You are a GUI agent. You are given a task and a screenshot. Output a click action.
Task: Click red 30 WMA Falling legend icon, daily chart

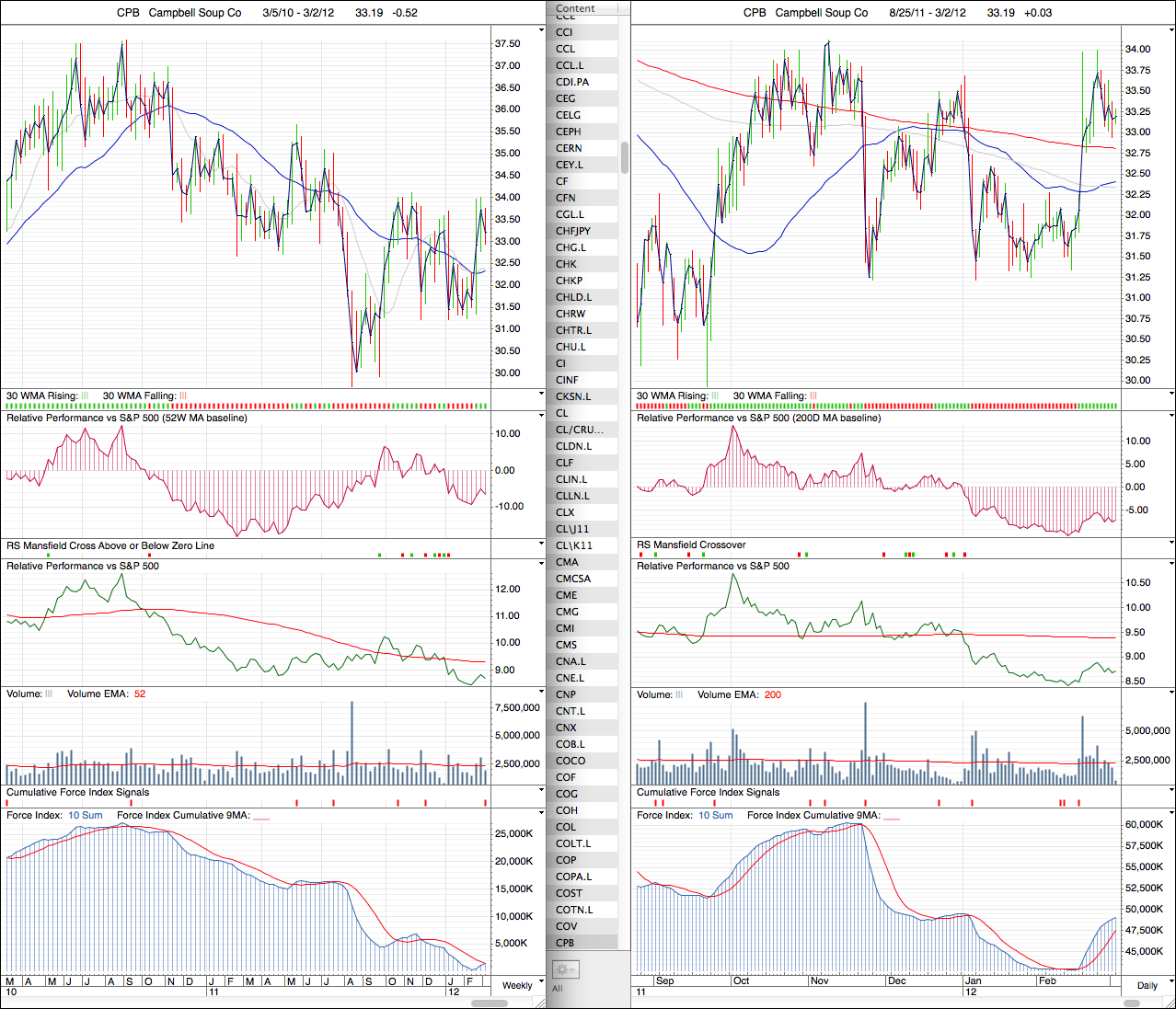pyautogui.click(x=813, y=396)
